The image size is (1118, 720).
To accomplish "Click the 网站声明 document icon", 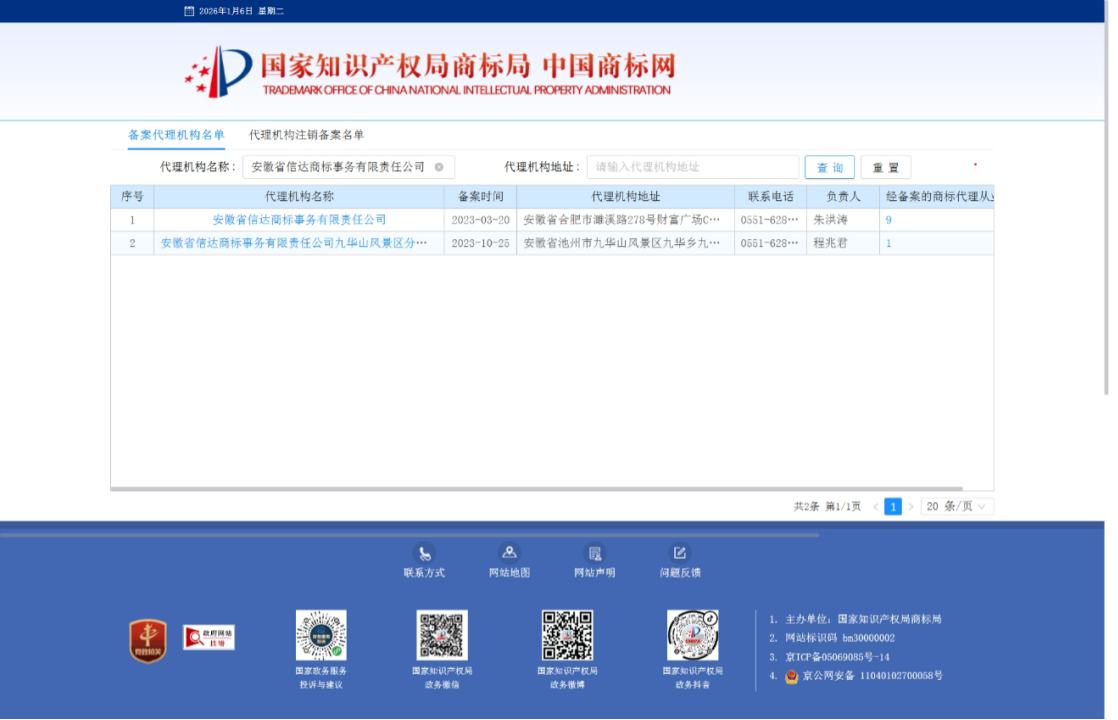I will (595, 553).
